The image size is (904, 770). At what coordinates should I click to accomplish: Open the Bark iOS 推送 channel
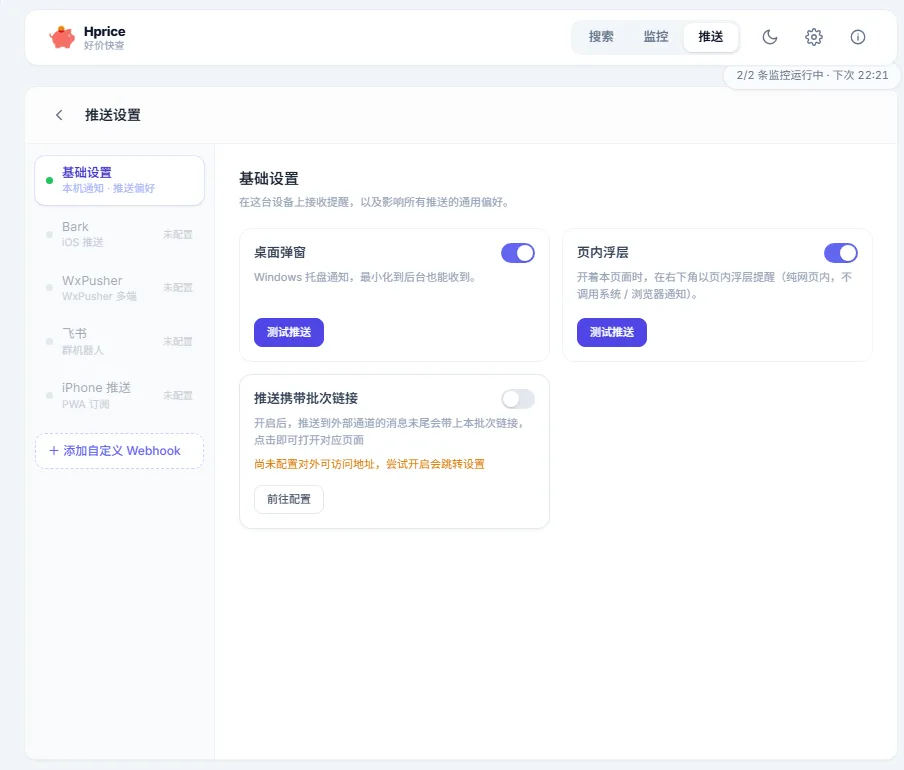point(119,234)
